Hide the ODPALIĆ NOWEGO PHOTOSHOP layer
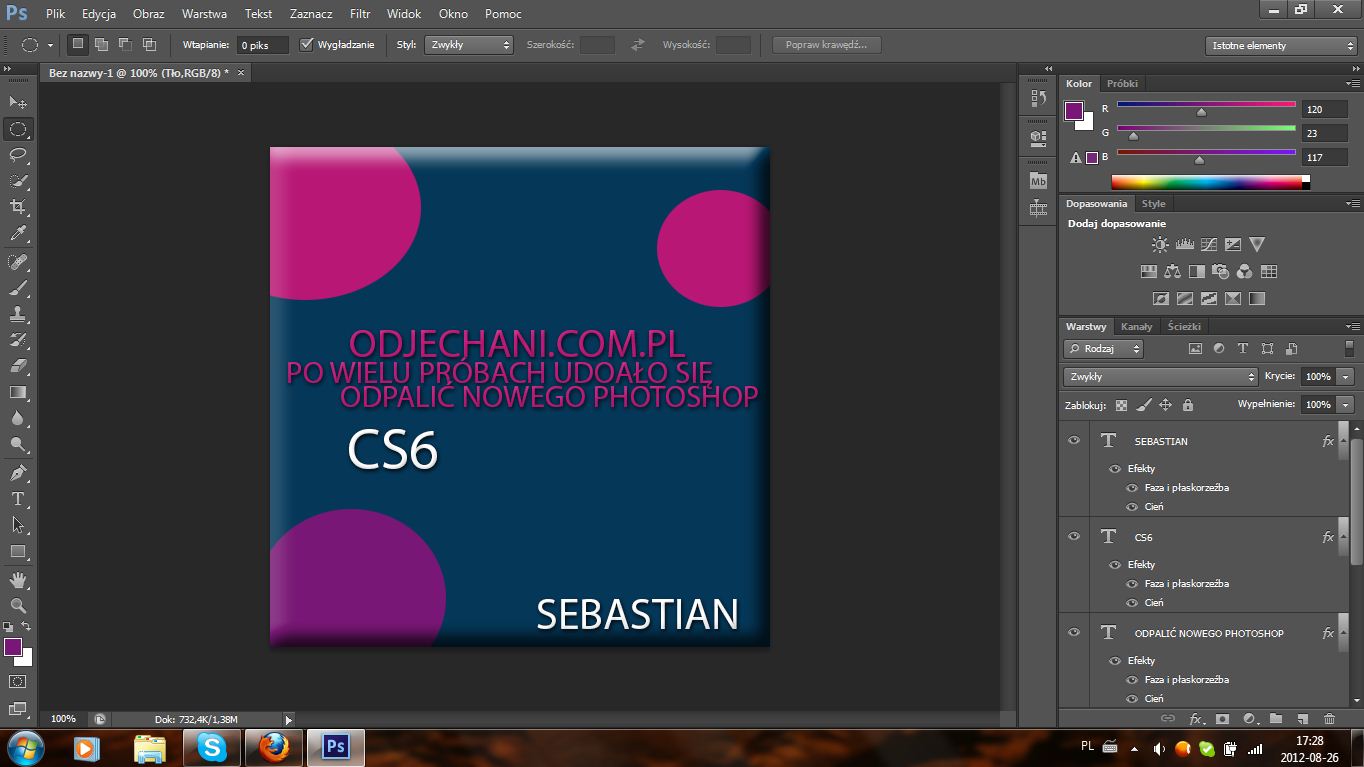The image size is (1364, 767). [x=1074, y=632]
